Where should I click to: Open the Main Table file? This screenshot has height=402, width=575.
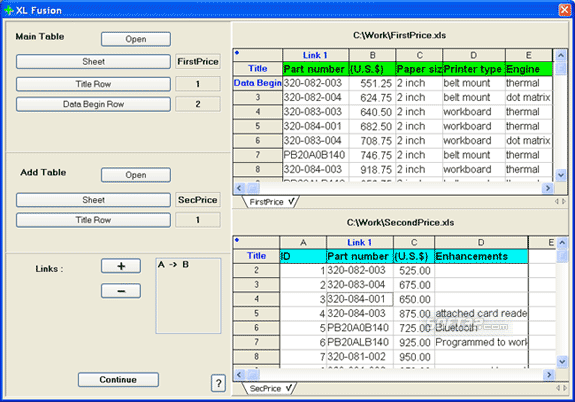click(136, 39)
